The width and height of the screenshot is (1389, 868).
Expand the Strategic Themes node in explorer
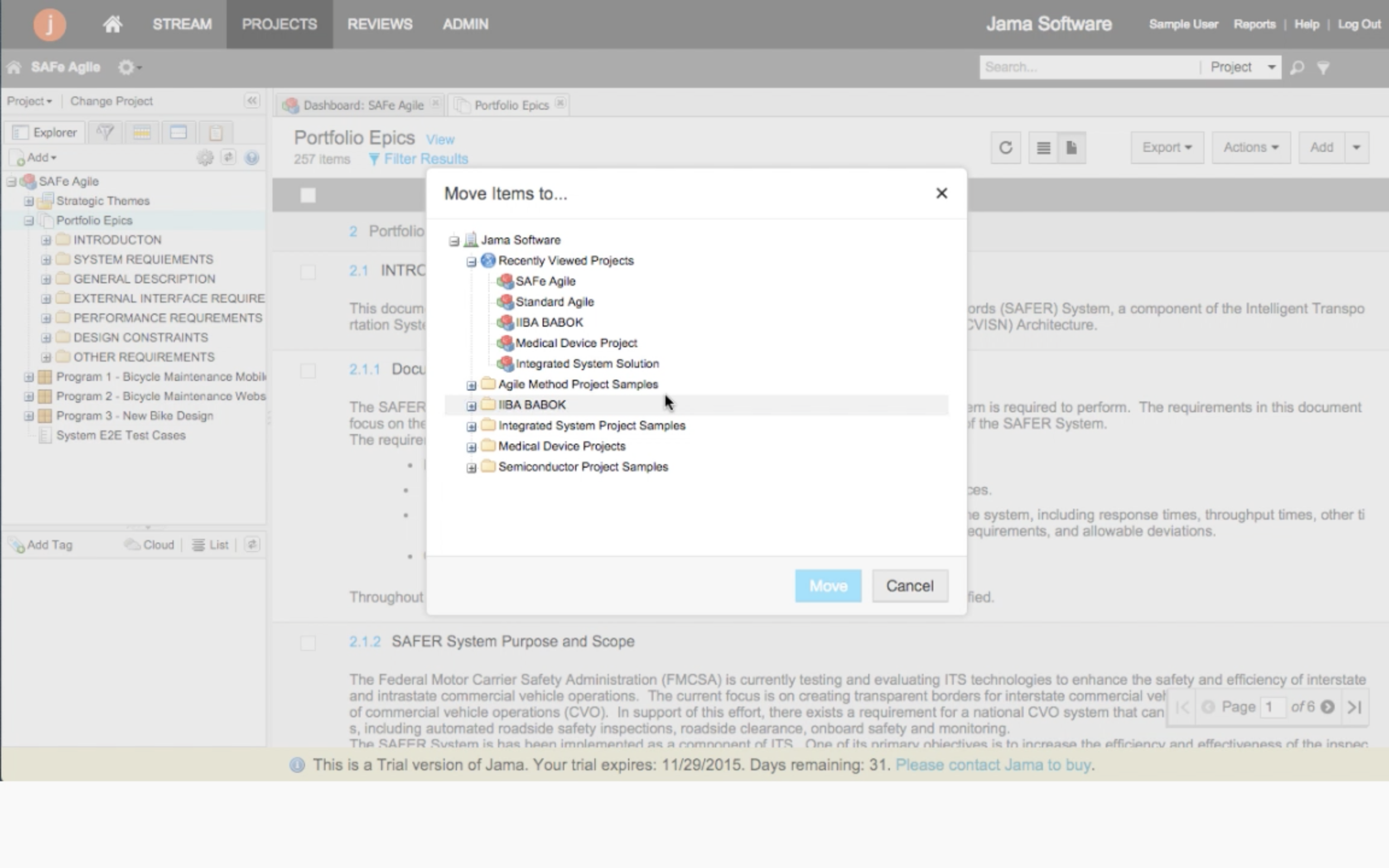point(29,201)
